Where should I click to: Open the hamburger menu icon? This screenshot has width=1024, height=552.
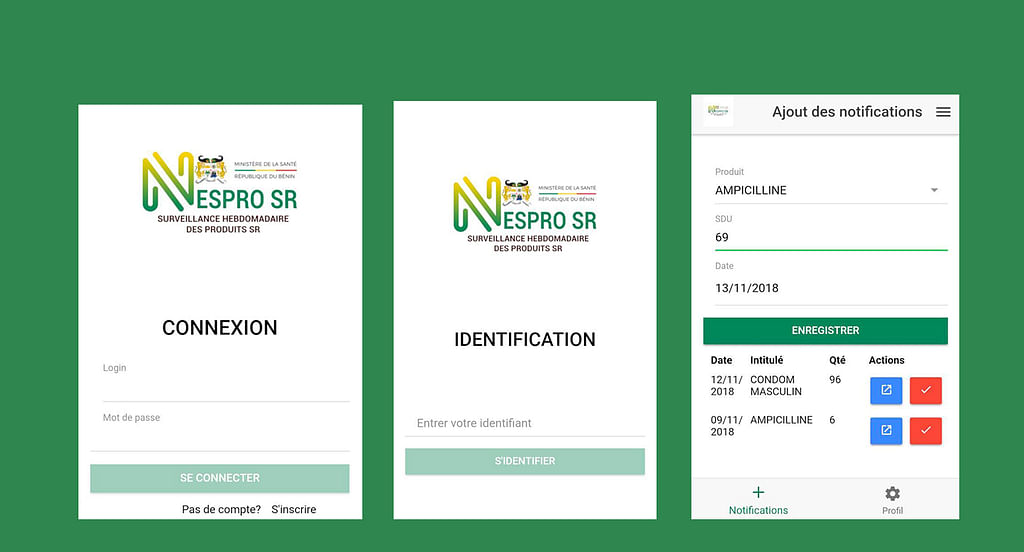click(943, 112)
